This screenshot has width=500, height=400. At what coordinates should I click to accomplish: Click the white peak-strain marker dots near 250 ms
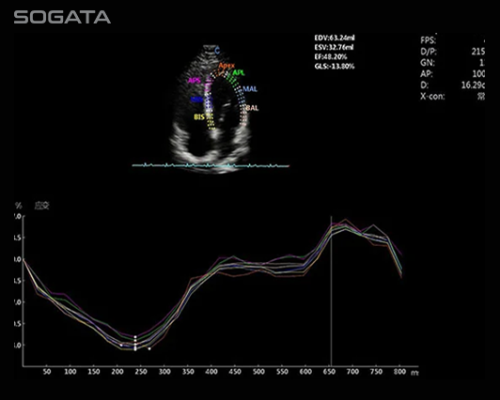pyautogui.click(x=135, y=343)
